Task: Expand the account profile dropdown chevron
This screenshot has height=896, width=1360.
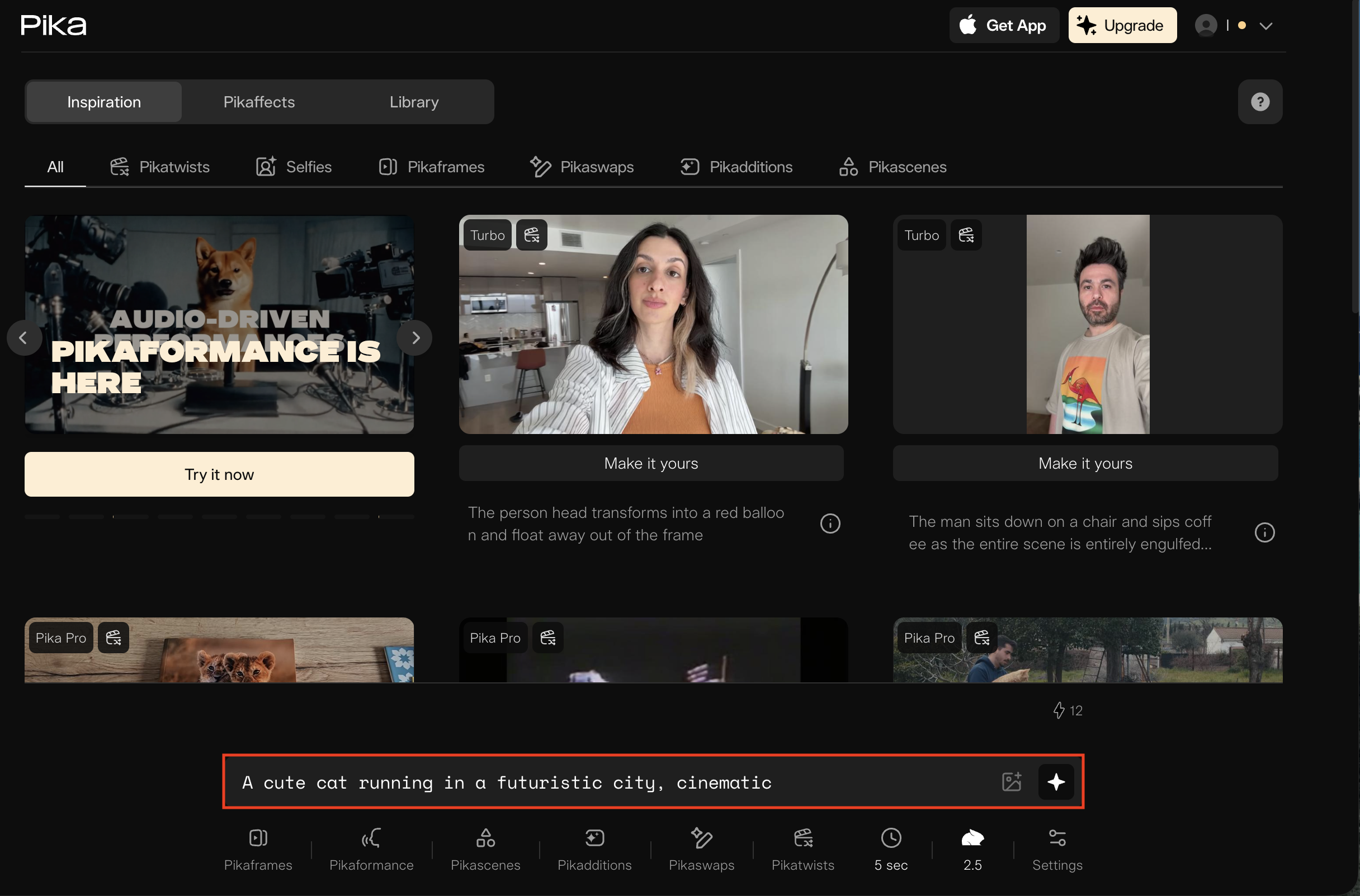Action: click(1265, 26)
